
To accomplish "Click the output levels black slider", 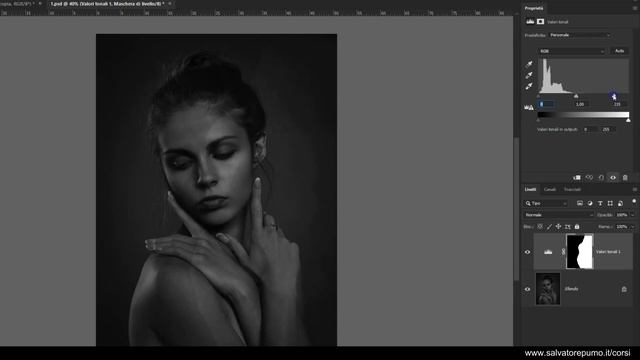I will tap(538, 120).
